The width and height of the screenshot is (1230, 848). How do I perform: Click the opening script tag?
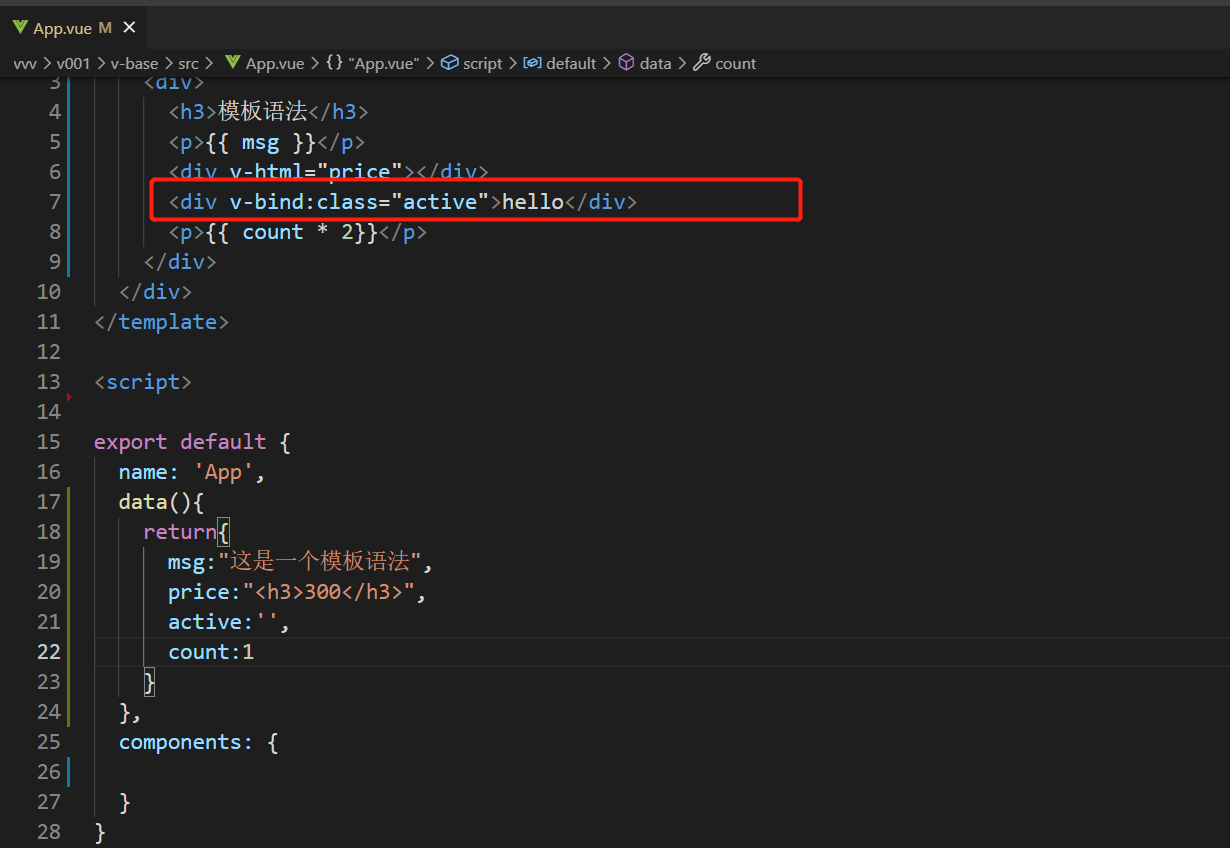pos(143,382)
